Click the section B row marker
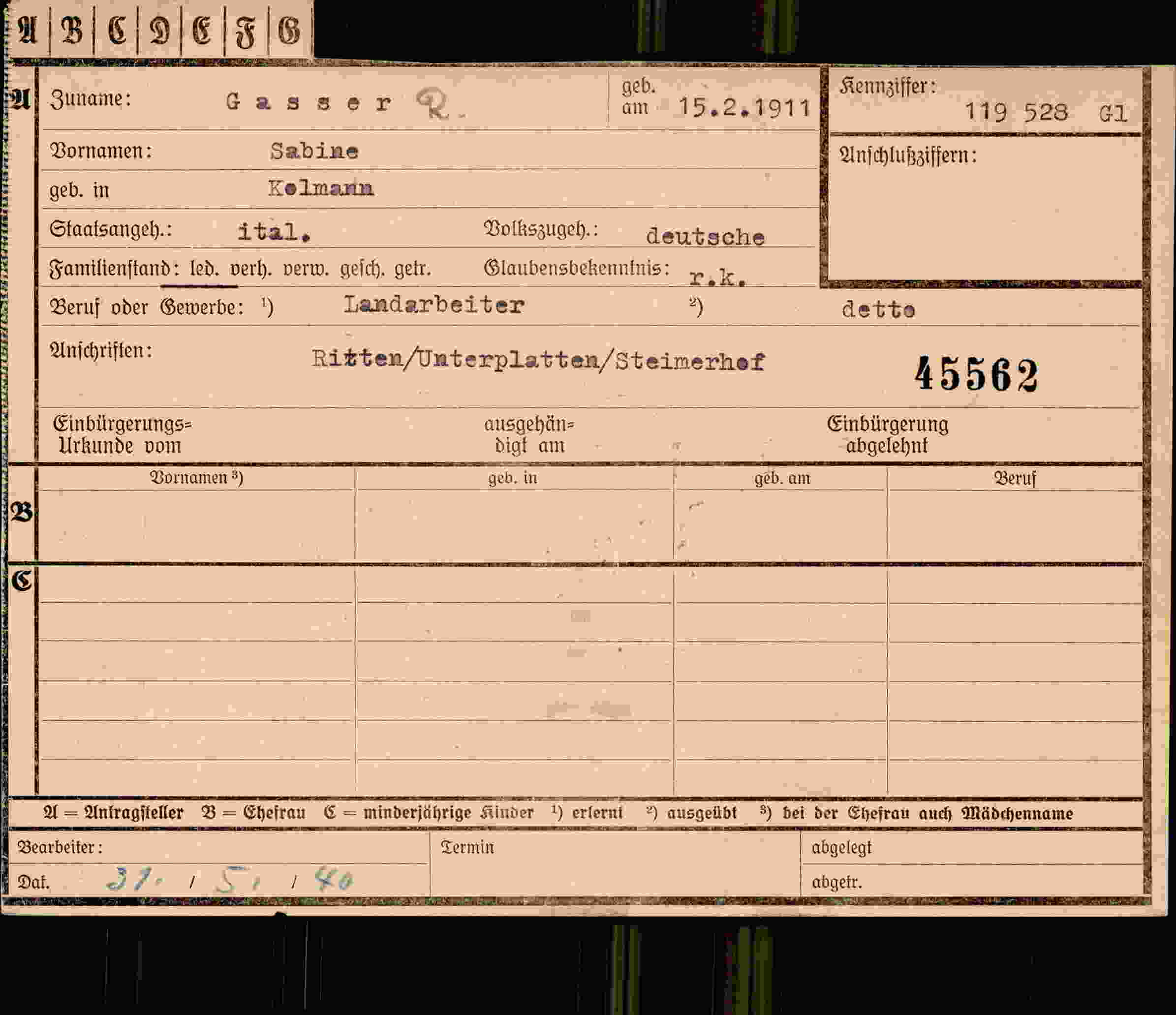The image size is (1176, 1015). pyautogui.click(x=22, y=512)
